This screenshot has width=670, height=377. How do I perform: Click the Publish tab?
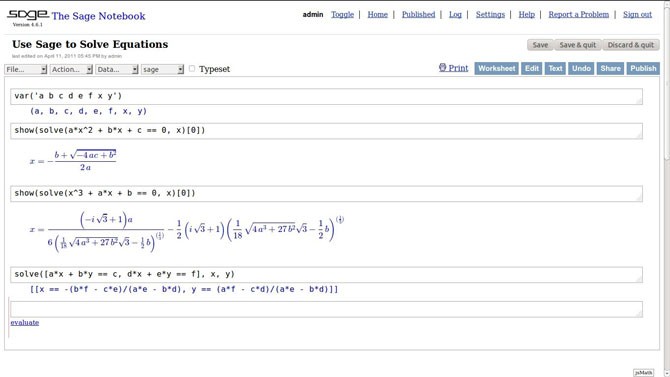point(643,68)
